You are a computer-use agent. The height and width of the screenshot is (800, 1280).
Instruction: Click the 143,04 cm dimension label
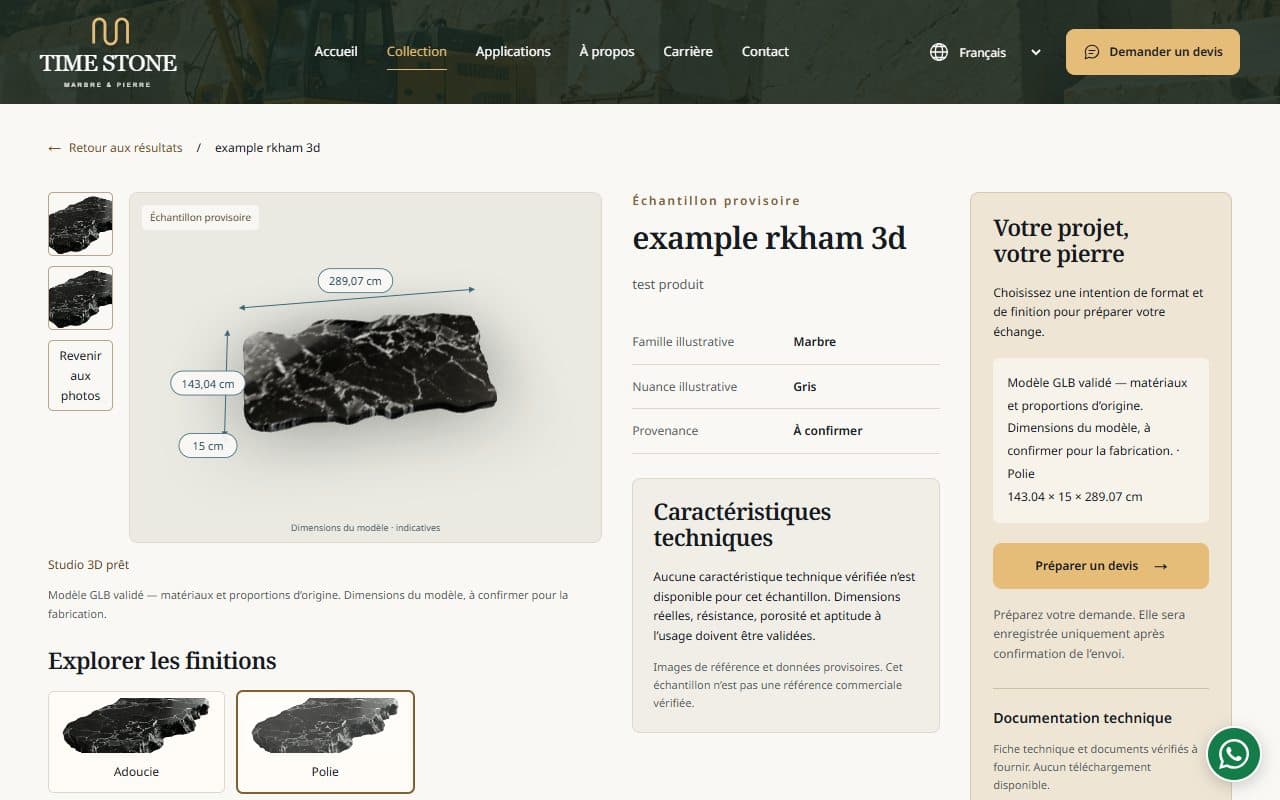click(208, 383)
